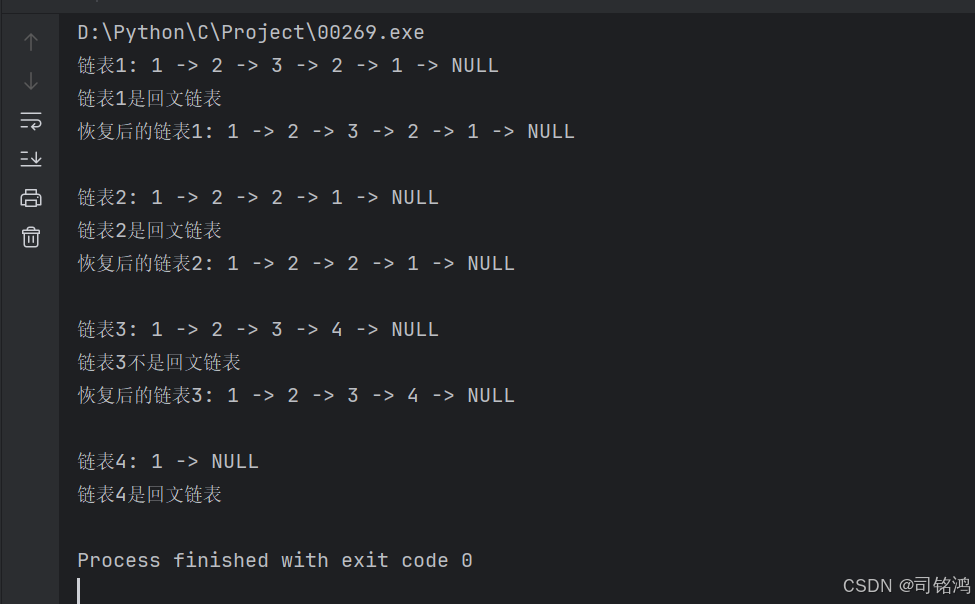Click the D:\Python\C\Project\00269.exe path line
Screen dimensions: 975x604
pos(251,32)
